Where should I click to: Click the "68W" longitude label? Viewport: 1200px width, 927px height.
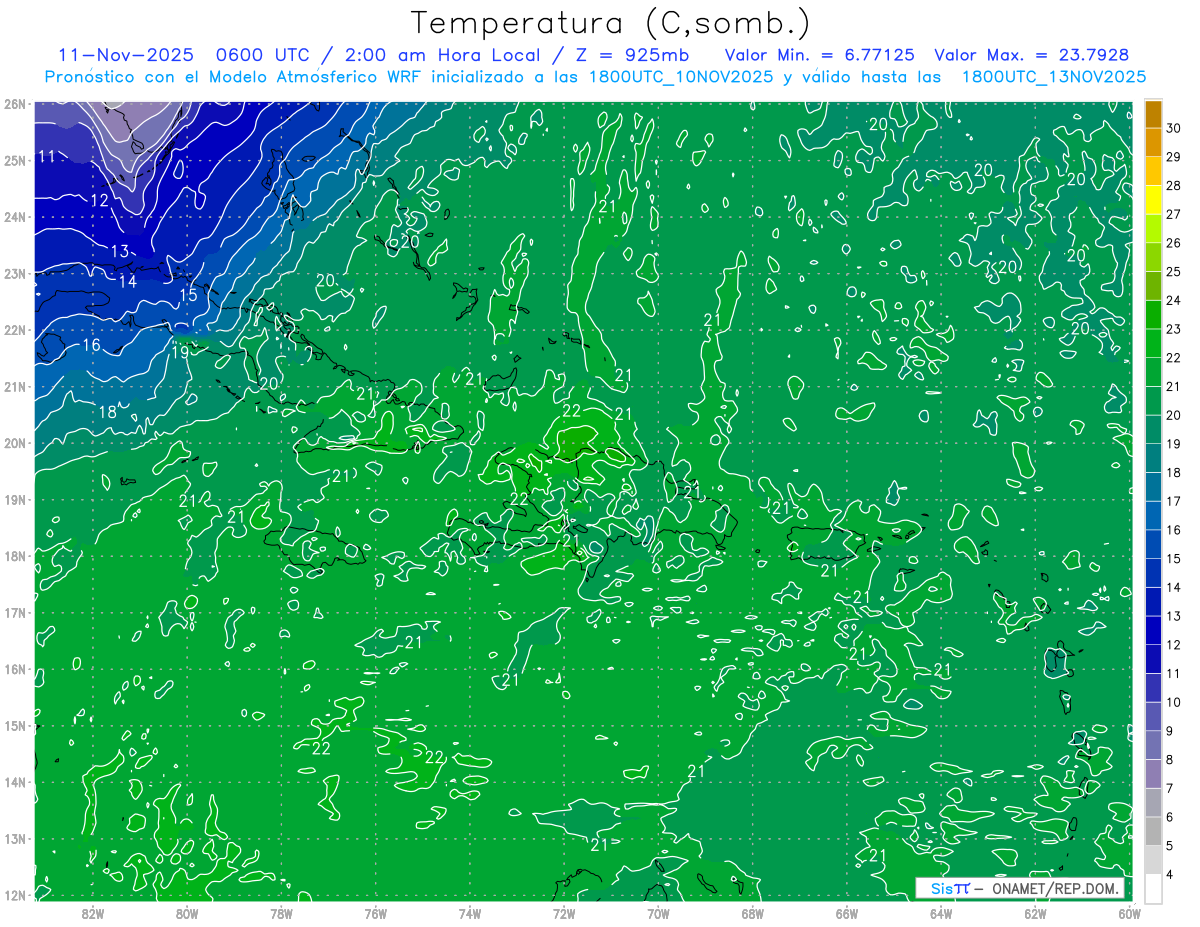(x=752, y=912)
